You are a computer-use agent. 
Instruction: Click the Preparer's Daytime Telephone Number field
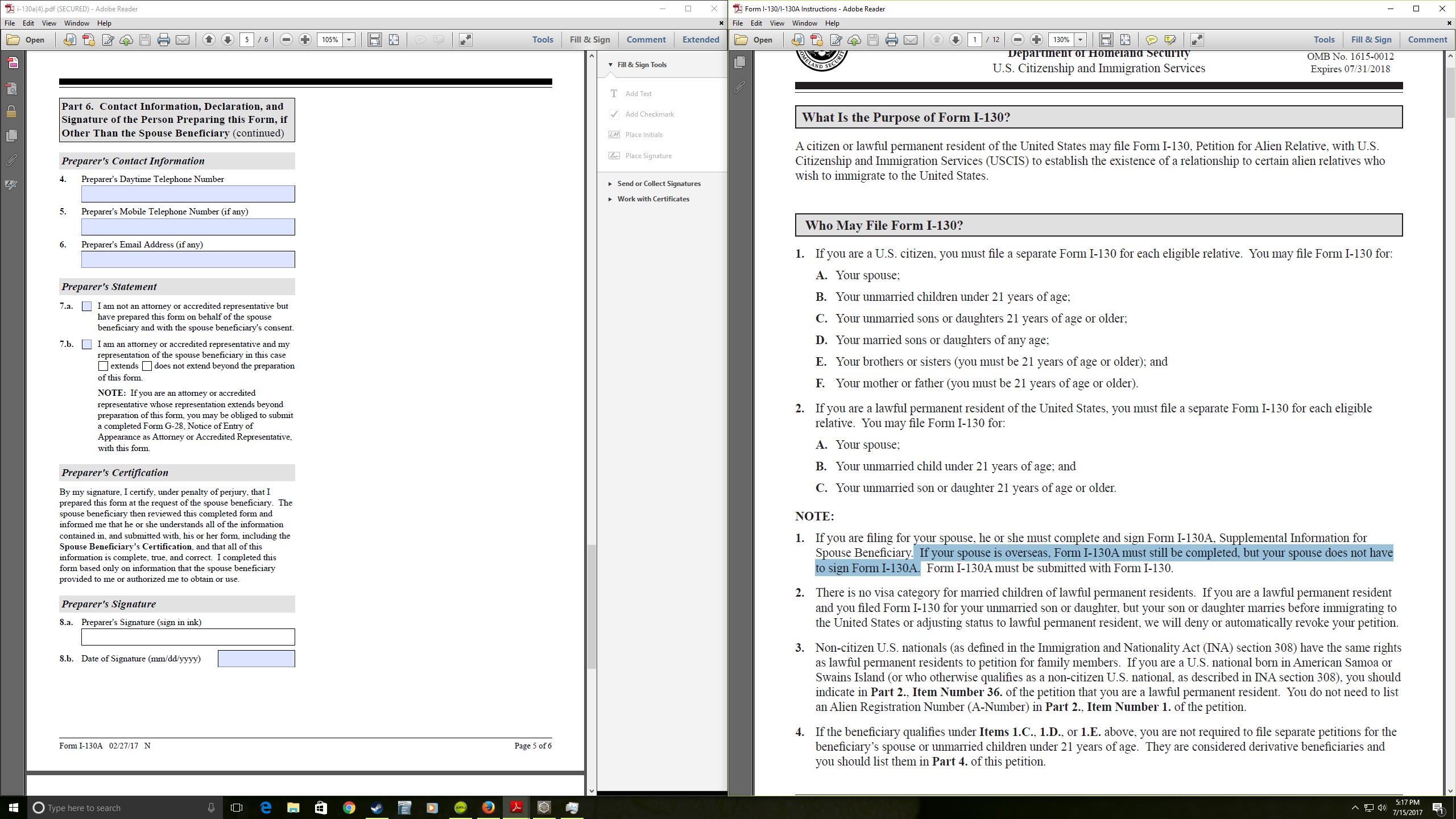tap(188, 194)
